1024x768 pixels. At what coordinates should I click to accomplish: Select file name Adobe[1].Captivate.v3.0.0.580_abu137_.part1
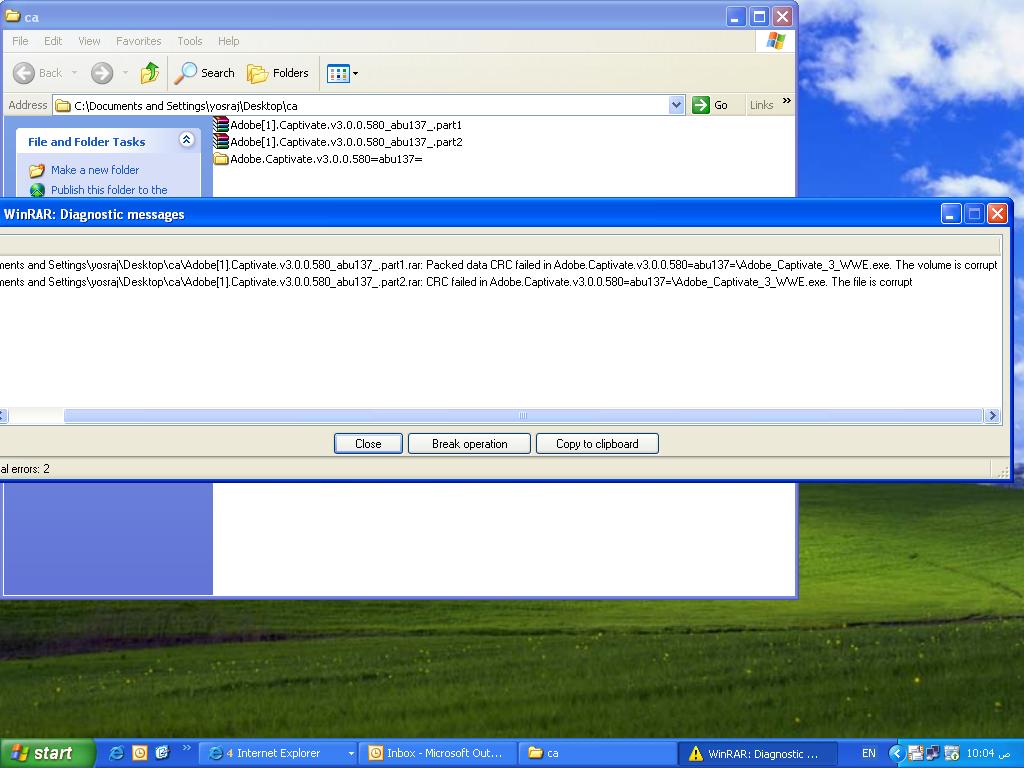tap(346, 125)
